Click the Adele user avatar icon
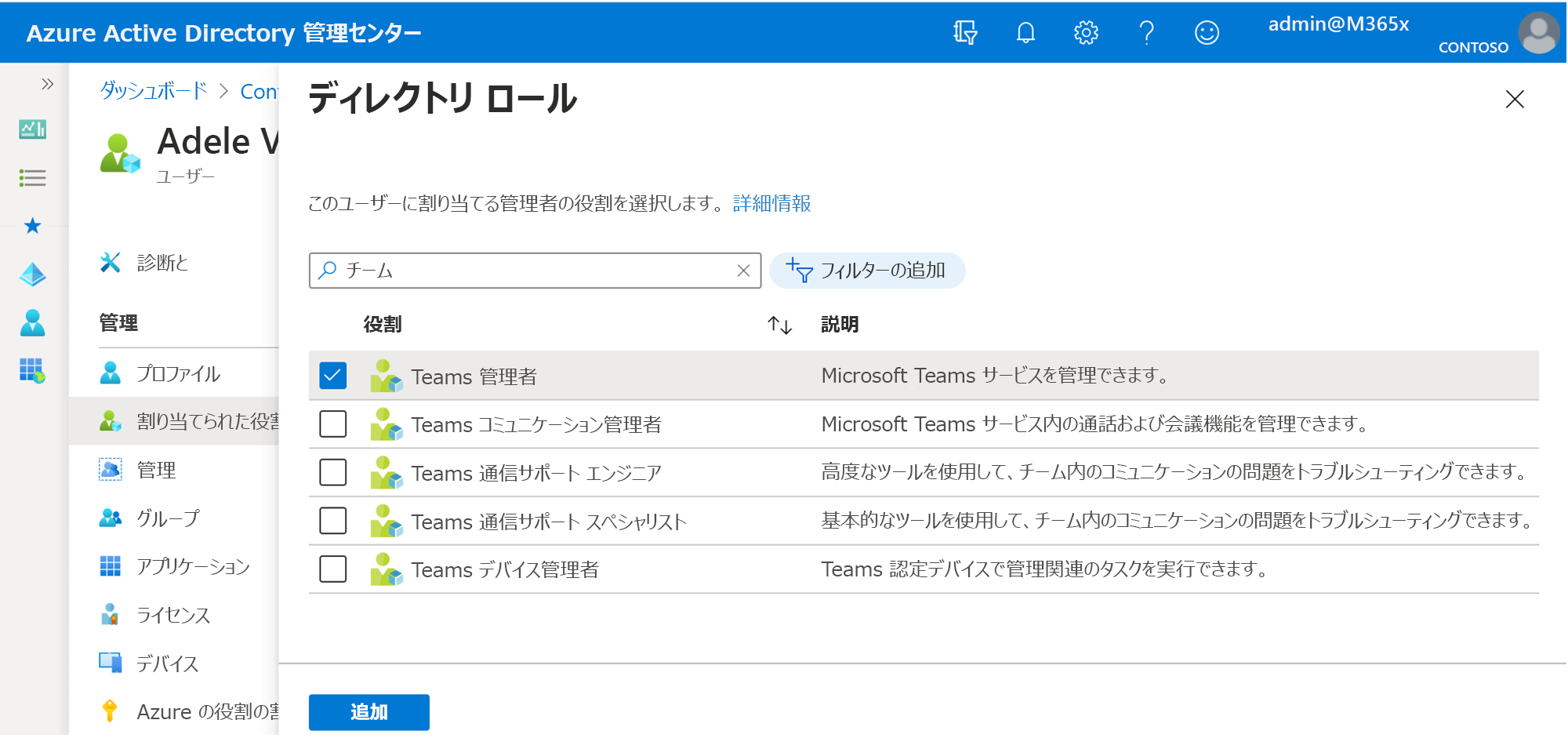This screenshot has width=1568, height=738. click(120, 153)
